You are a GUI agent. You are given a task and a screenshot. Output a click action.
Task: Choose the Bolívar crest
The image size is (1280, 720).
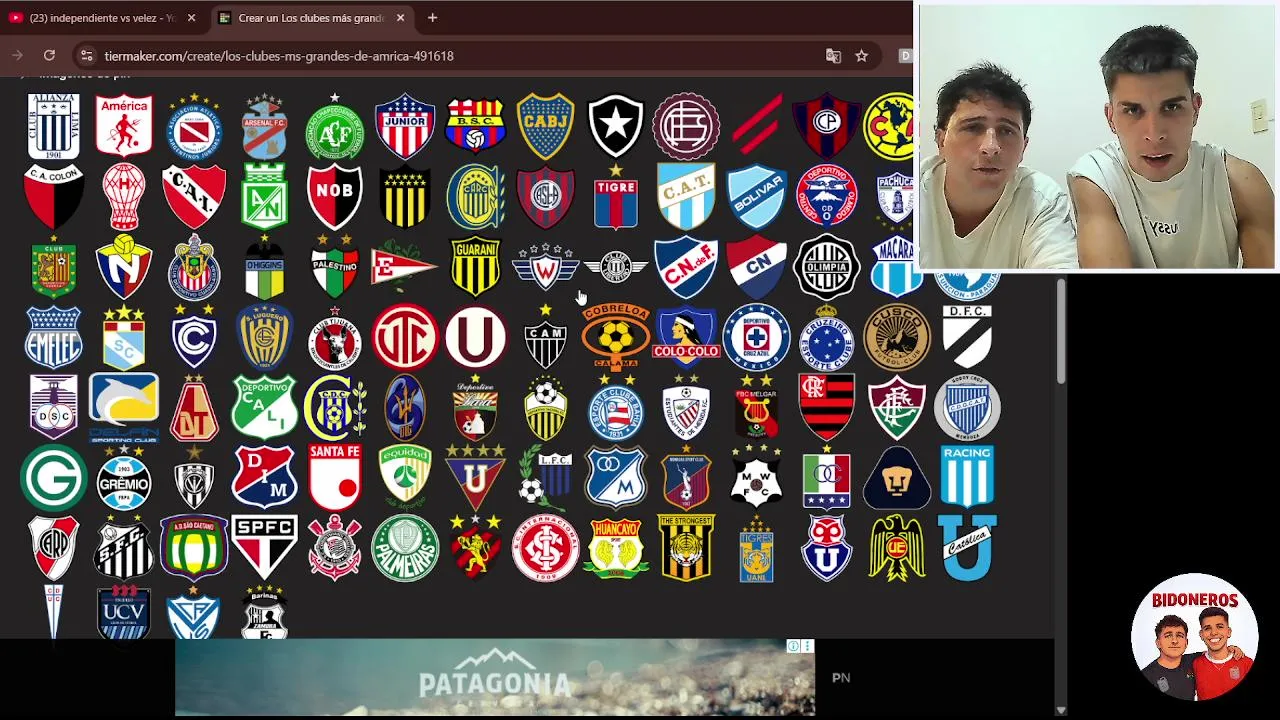(x=757, y=197)
